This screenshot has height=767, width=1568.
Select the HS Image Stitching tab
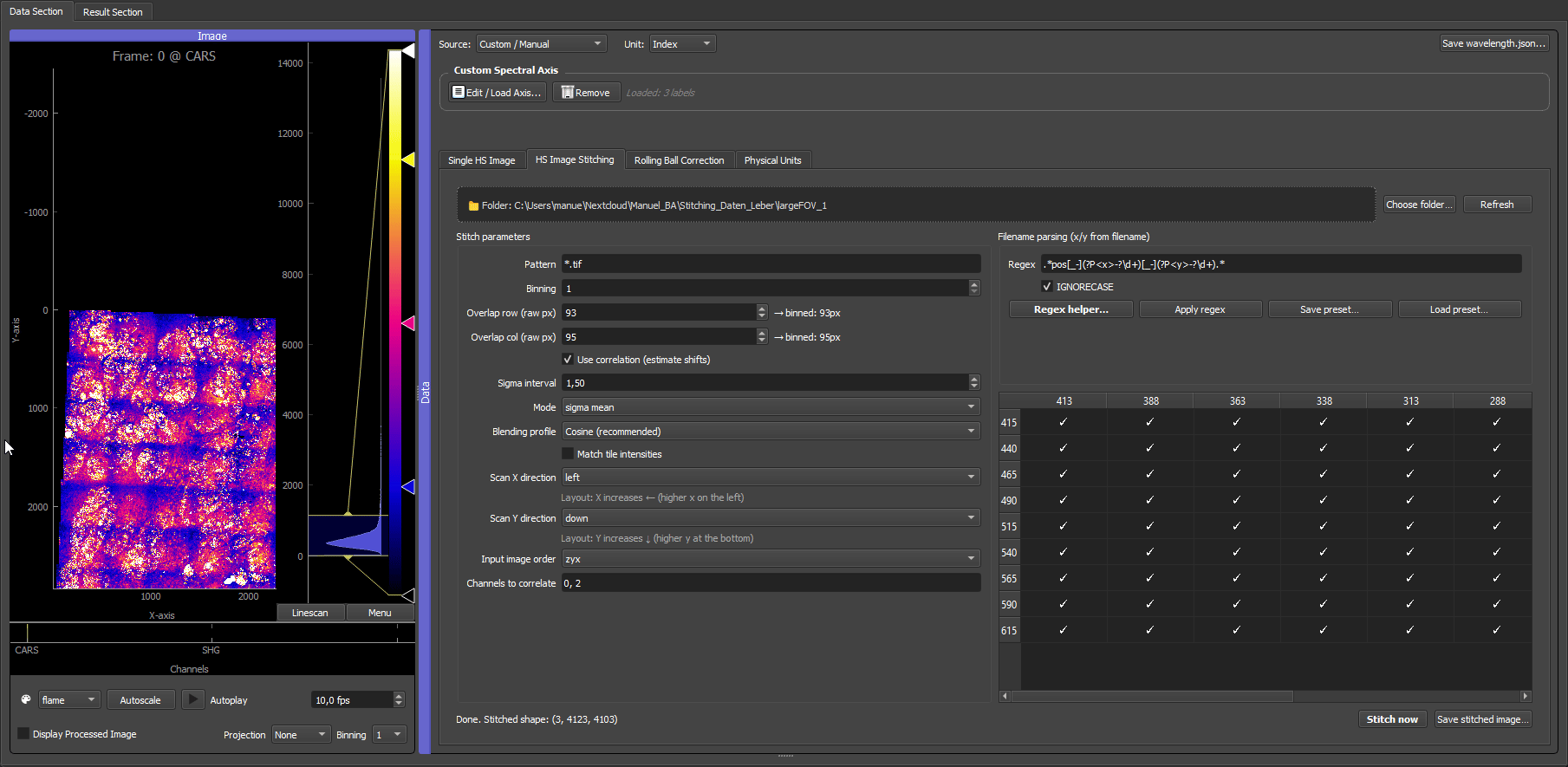(575, 159)
